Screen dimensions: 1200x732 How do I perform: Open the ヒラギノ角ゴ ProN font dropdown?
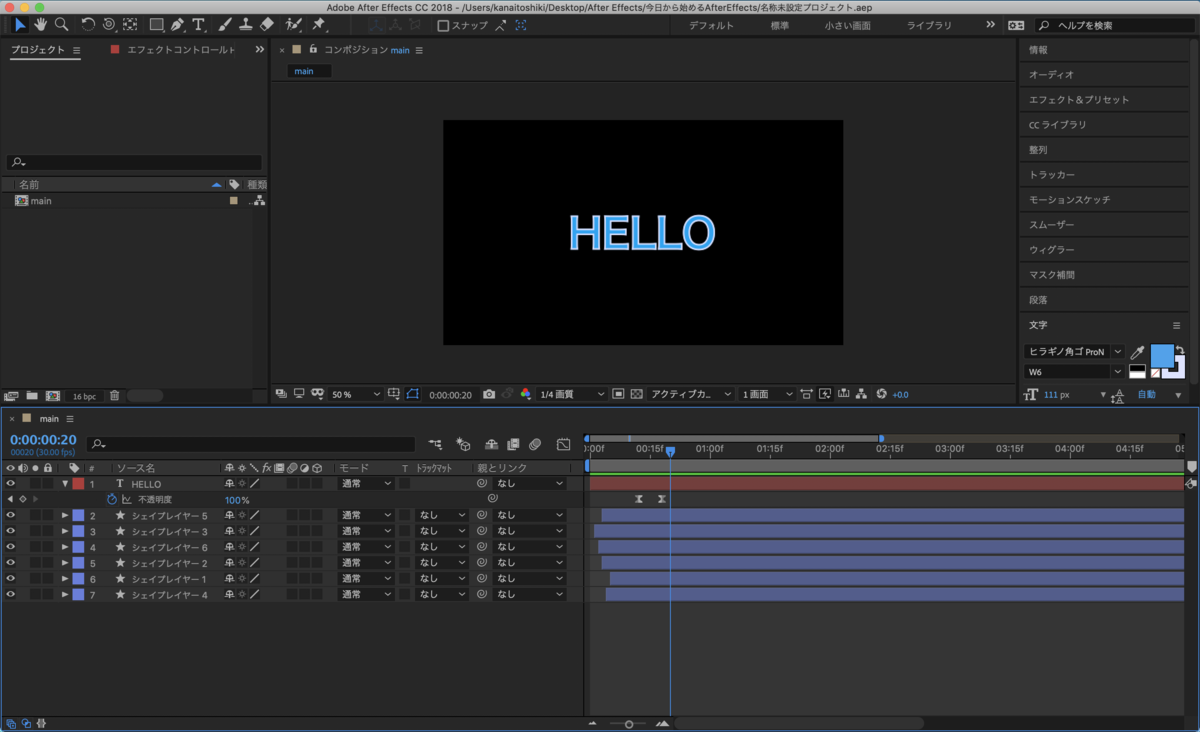pyautogui.click(x=1074, y=352)
